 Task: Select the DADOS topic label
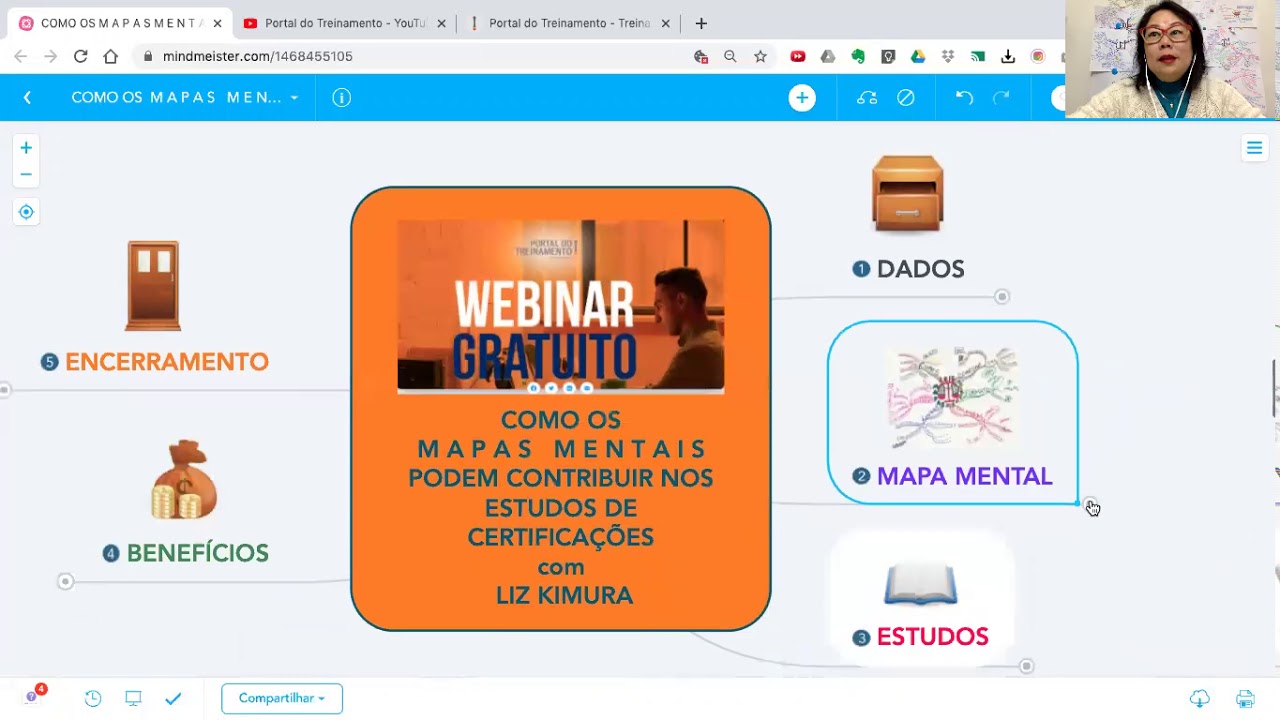pyautogui.click(x=920, y=269)
